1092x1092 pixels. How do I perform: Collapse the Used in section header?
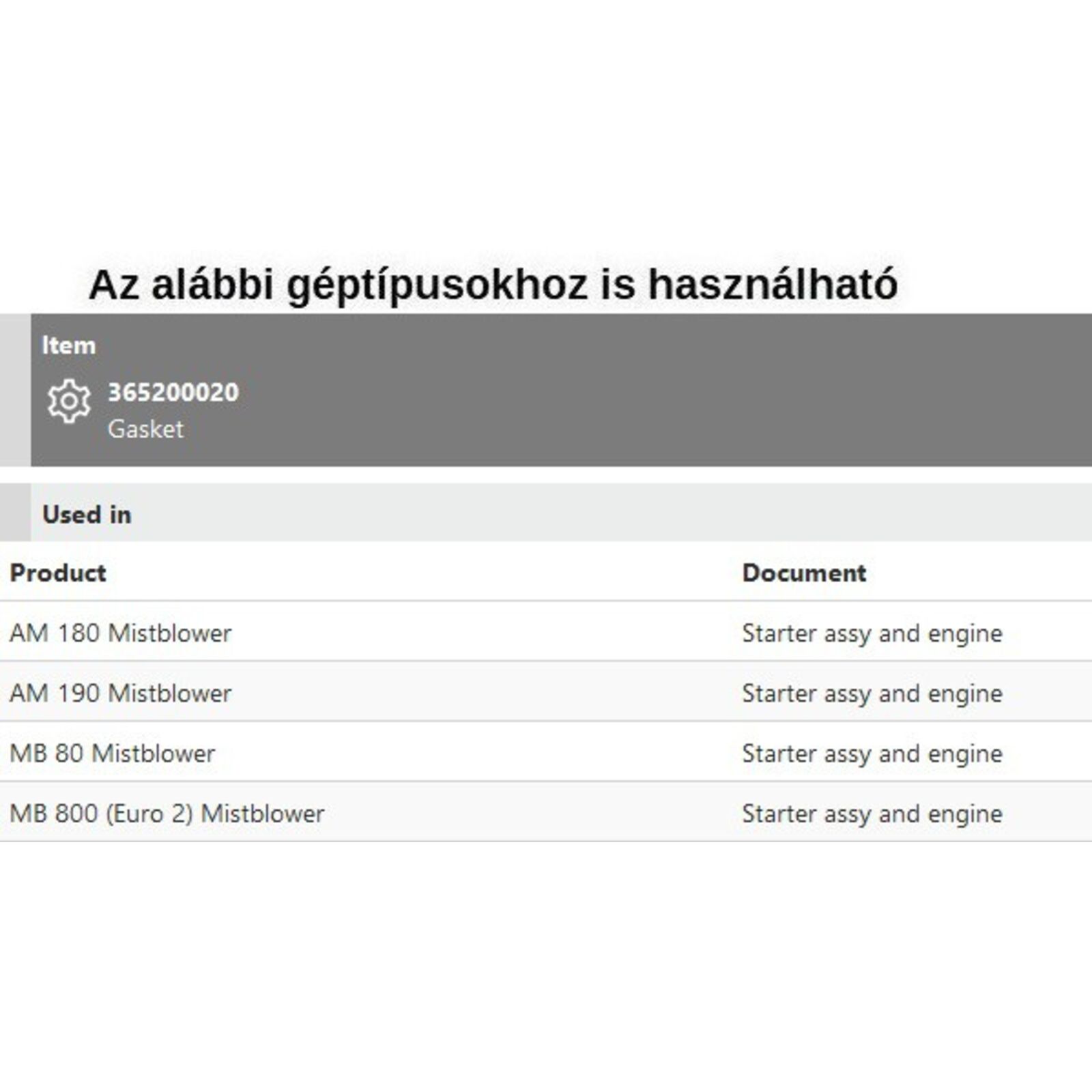(x=87, y=515)
